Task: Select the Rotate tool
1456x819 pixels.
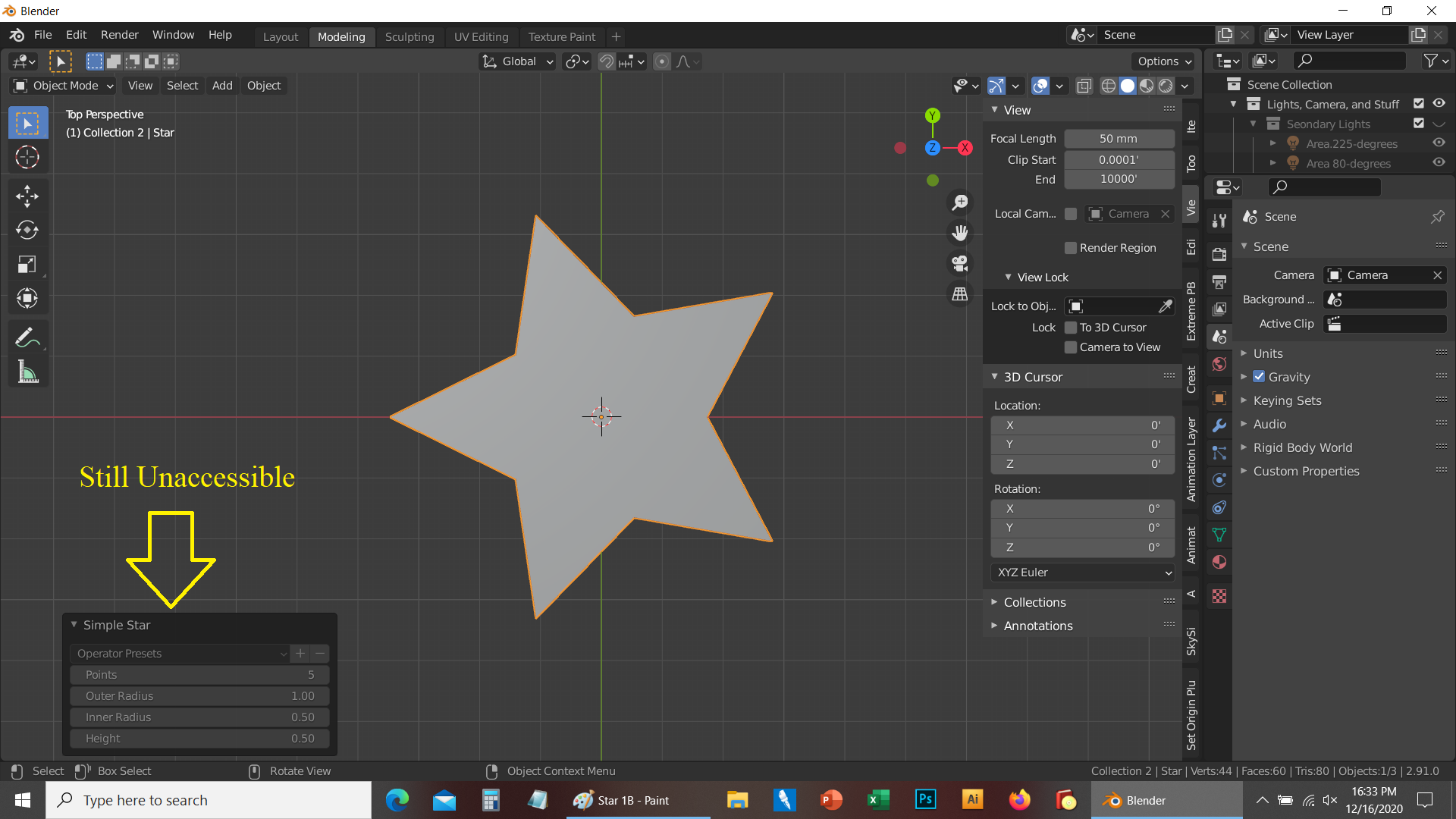Action: coord(27,230)
